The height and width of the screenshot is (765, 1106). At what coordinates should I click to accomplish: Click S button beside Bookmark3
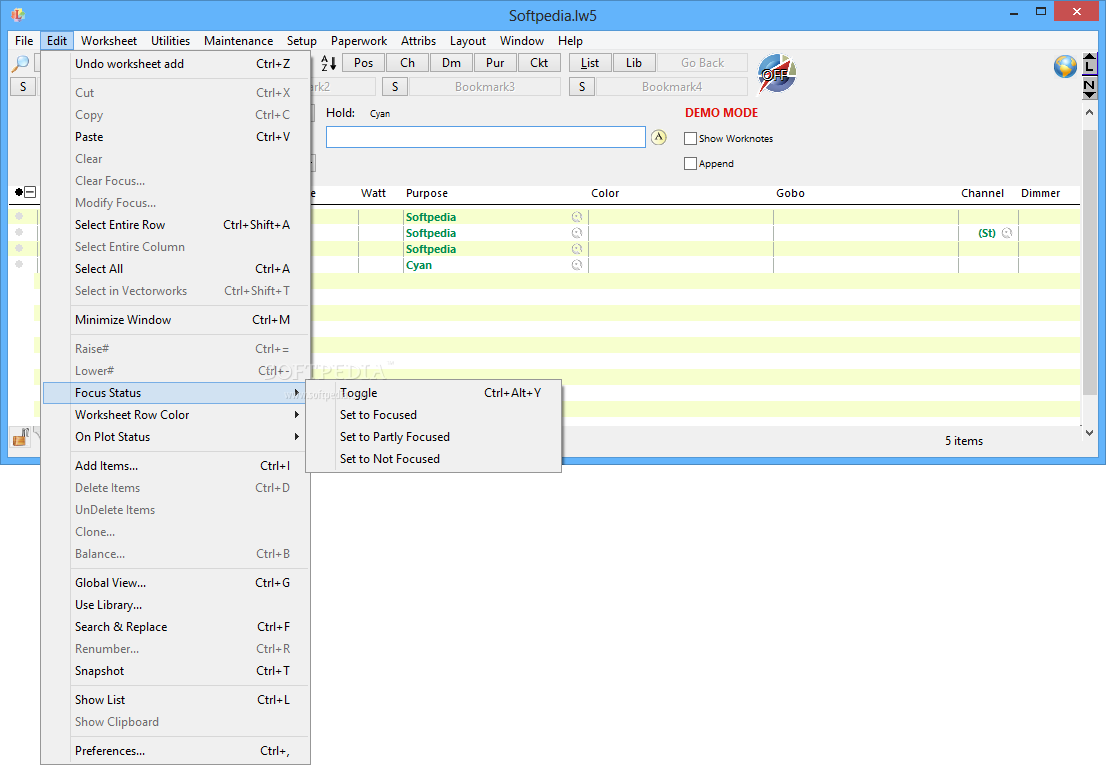pyautogui.click(x=395, y=87)
